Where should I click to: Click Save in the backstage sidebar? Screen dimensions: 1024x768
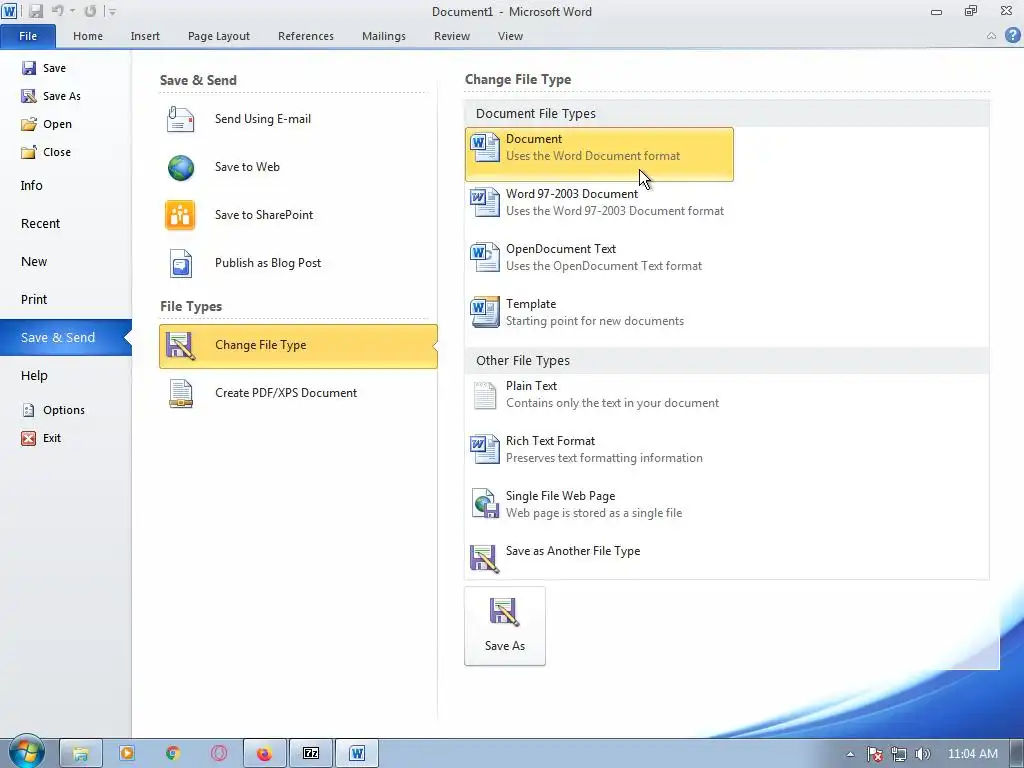(x=44, y=68)
